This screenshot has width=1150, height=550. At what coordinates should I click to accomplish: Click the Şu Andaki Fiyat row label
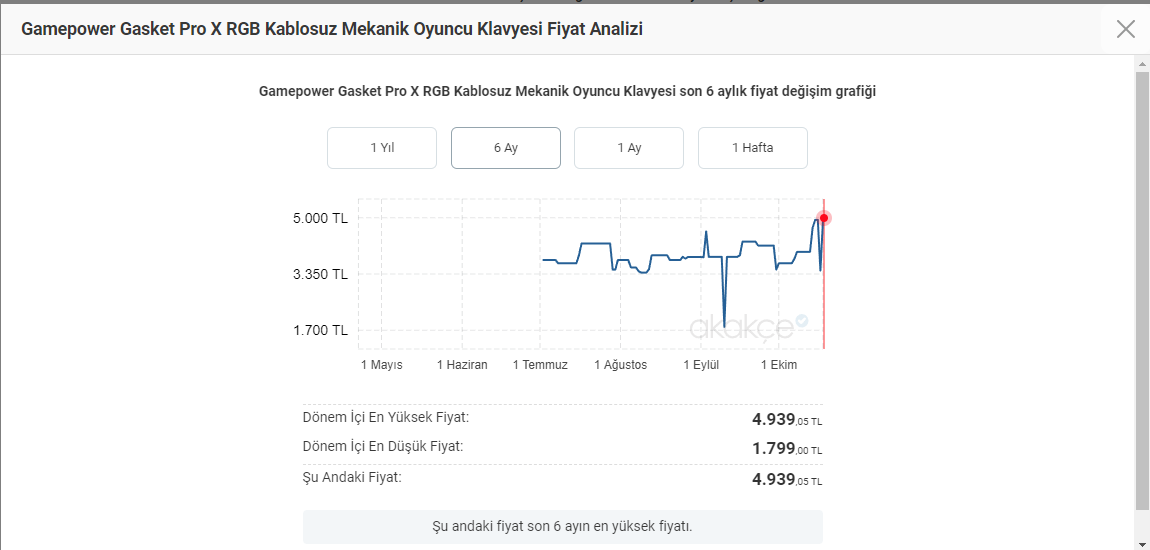coord(352,478)
